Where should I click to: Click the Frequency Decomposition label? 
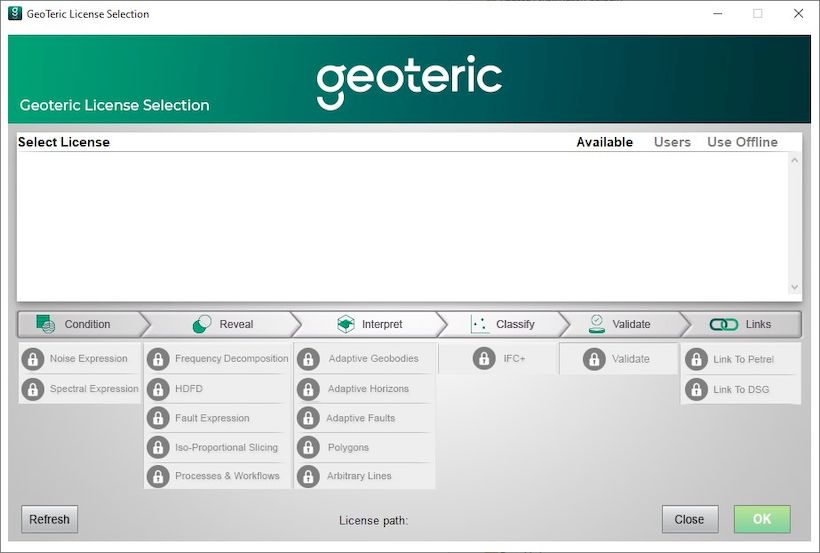point(232,359)
